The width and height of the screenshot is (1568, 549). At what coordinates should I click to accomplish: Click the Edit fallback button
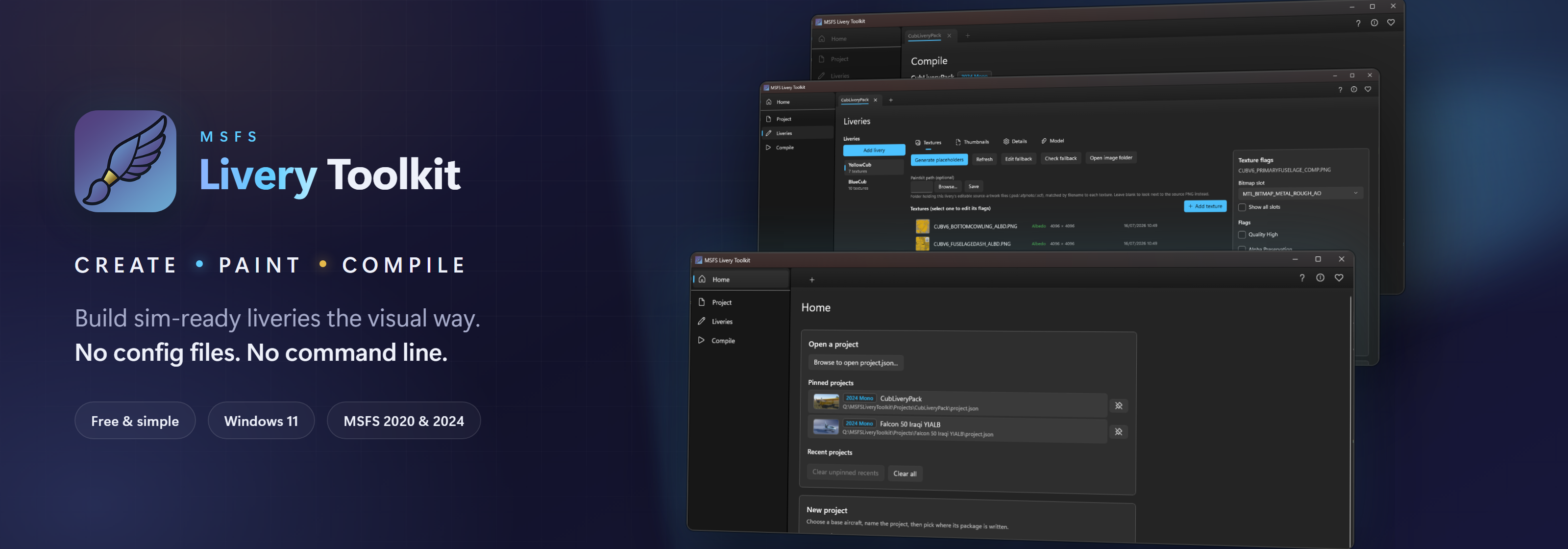pyautogui.click(x=1018, y=159)
